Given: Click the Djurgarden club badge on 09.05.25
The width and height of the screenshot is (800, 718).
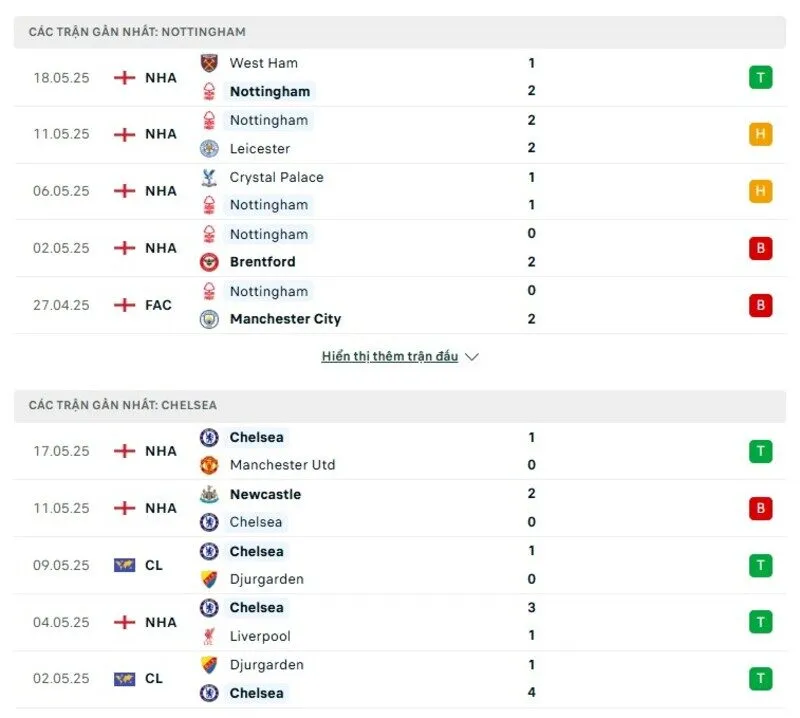Looking at the screenshot, I should click(210, 579).
